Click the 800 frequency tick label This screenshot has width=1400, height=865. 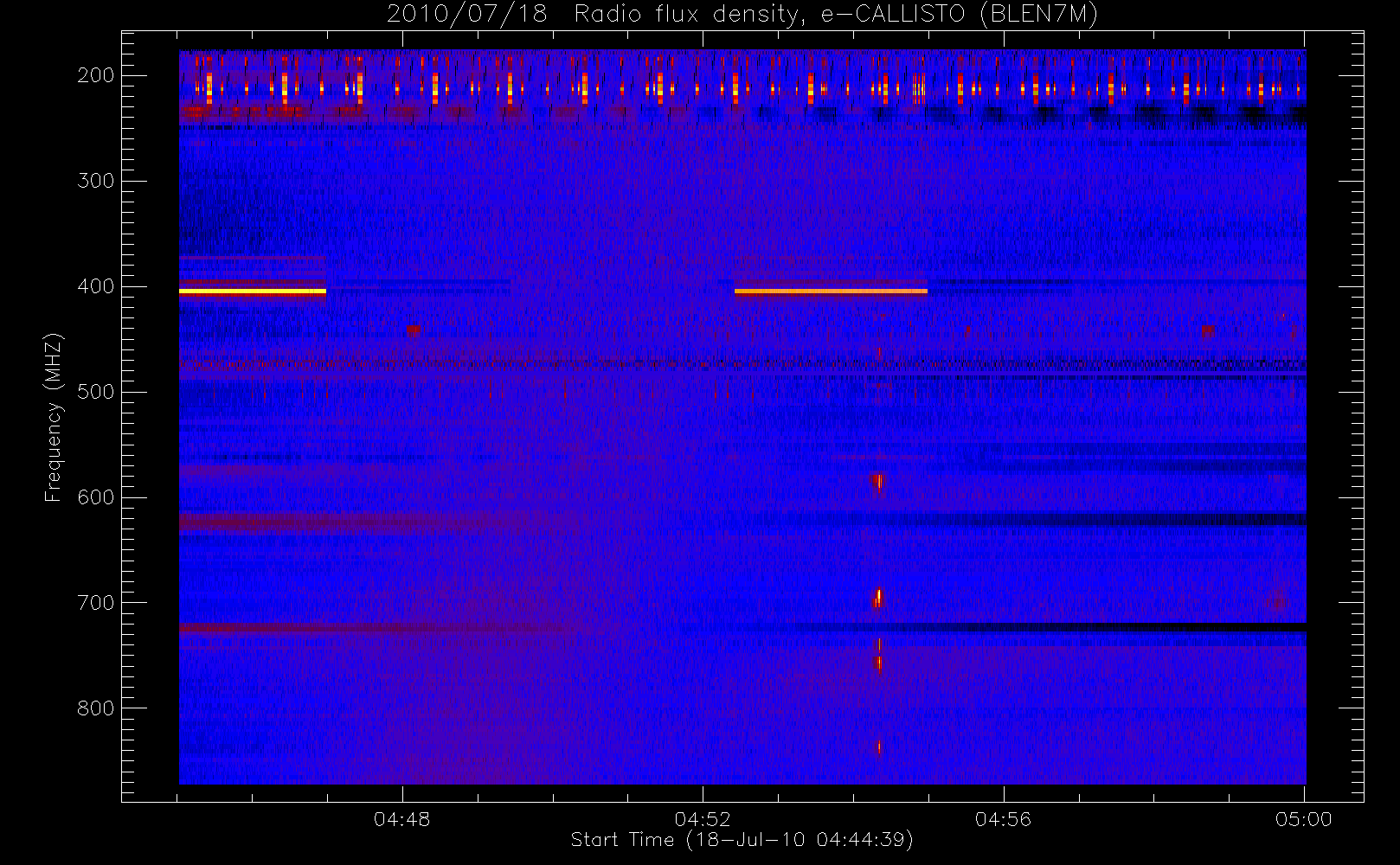click(x=96, y=708)
